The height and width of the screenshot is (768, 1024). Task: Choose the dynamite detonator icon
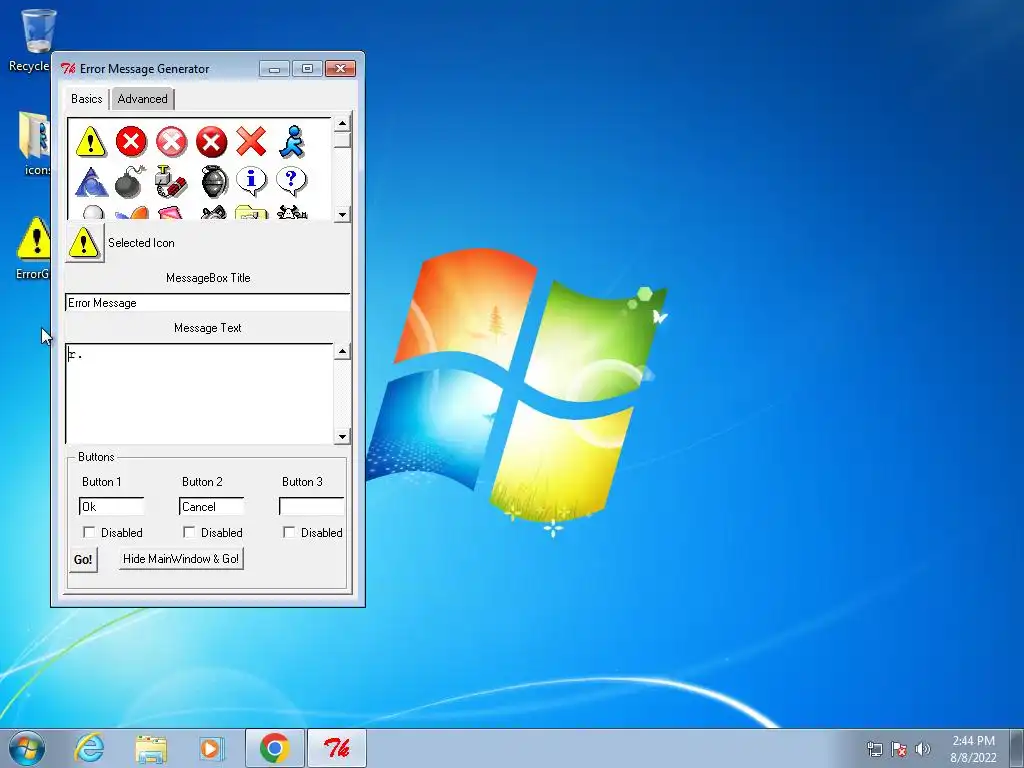(171, 182)
